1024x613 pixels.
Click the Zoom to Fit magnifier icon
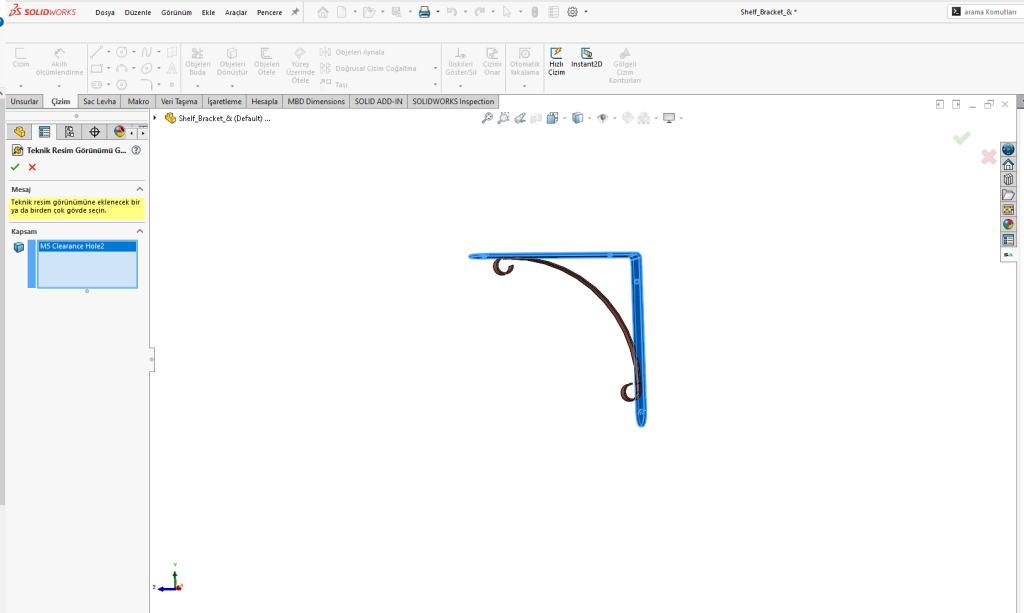pyautogui.click(x=487, y=118)
